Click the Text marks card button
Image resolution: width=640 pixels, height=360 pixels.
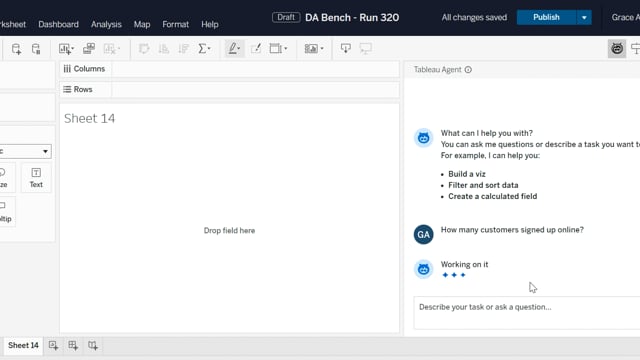[x=36, y=178]
